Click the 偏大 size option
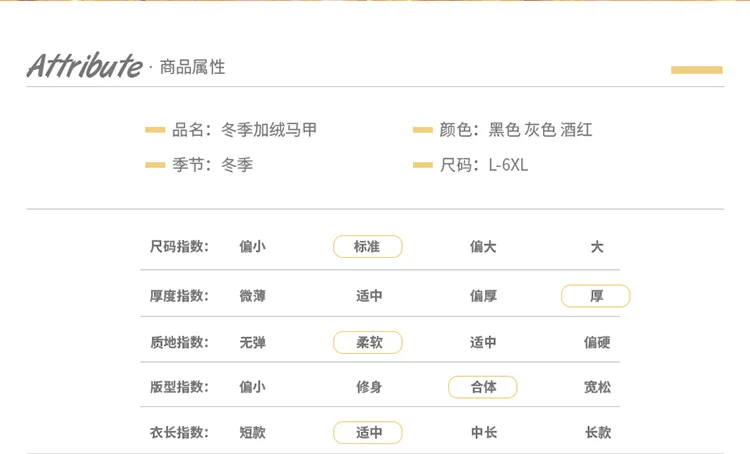The height and width of the screenshot is (454, 750). [483, 247]
